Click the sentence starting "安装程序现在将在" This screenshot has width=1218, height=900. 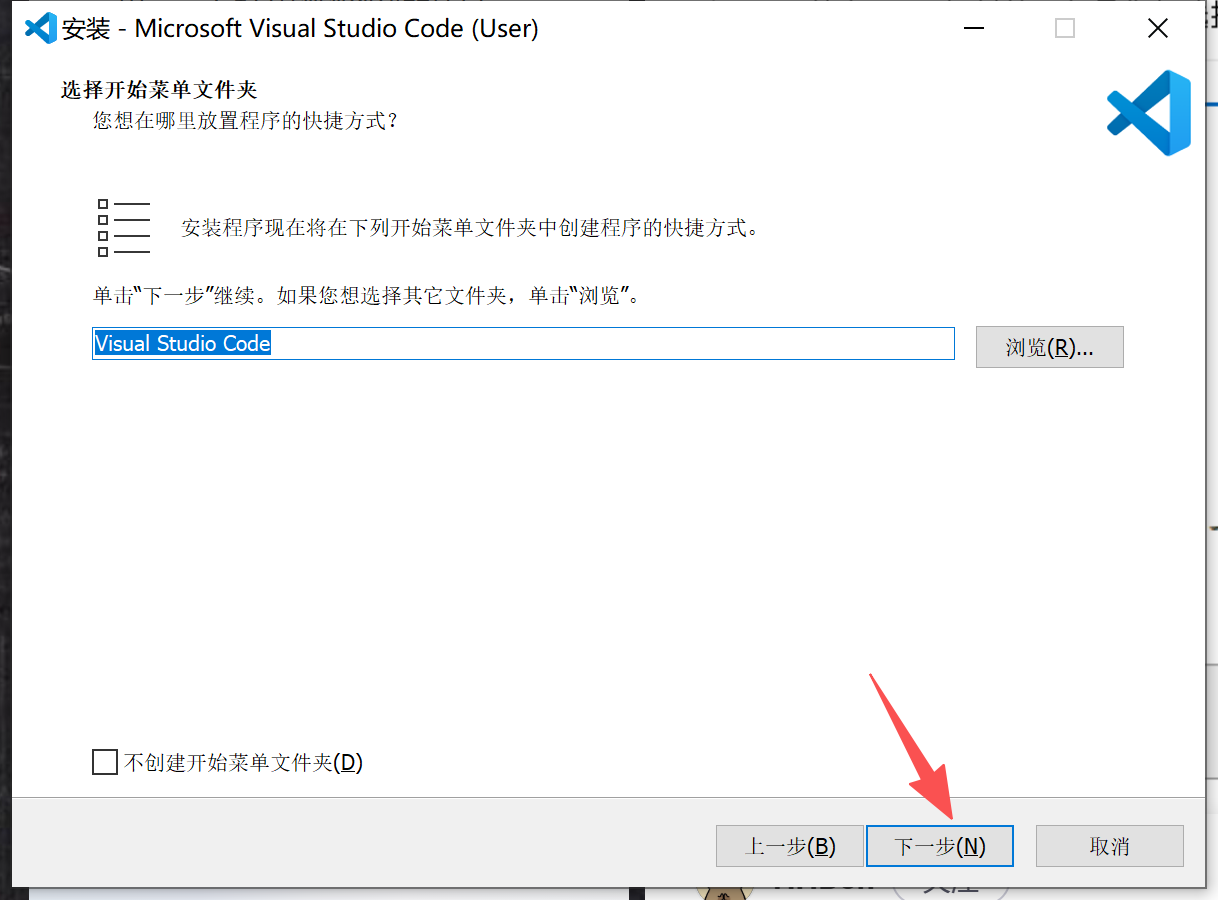point(470,228)
